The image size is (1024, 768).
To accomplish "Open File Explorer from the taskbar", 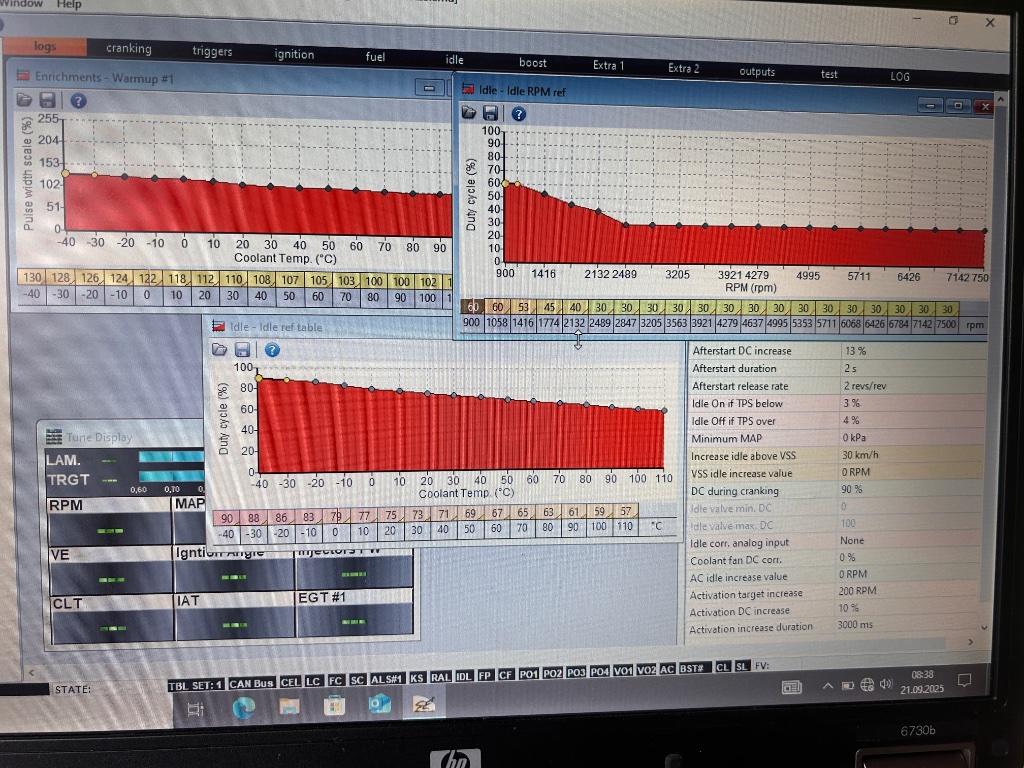I will pos(289,708).
